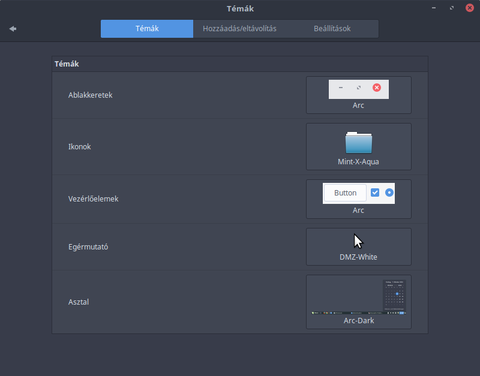This screenshot has width=480, height=376.
Task: Click the Mint-X-Aqua folder icon
Action: click(359, 142)
